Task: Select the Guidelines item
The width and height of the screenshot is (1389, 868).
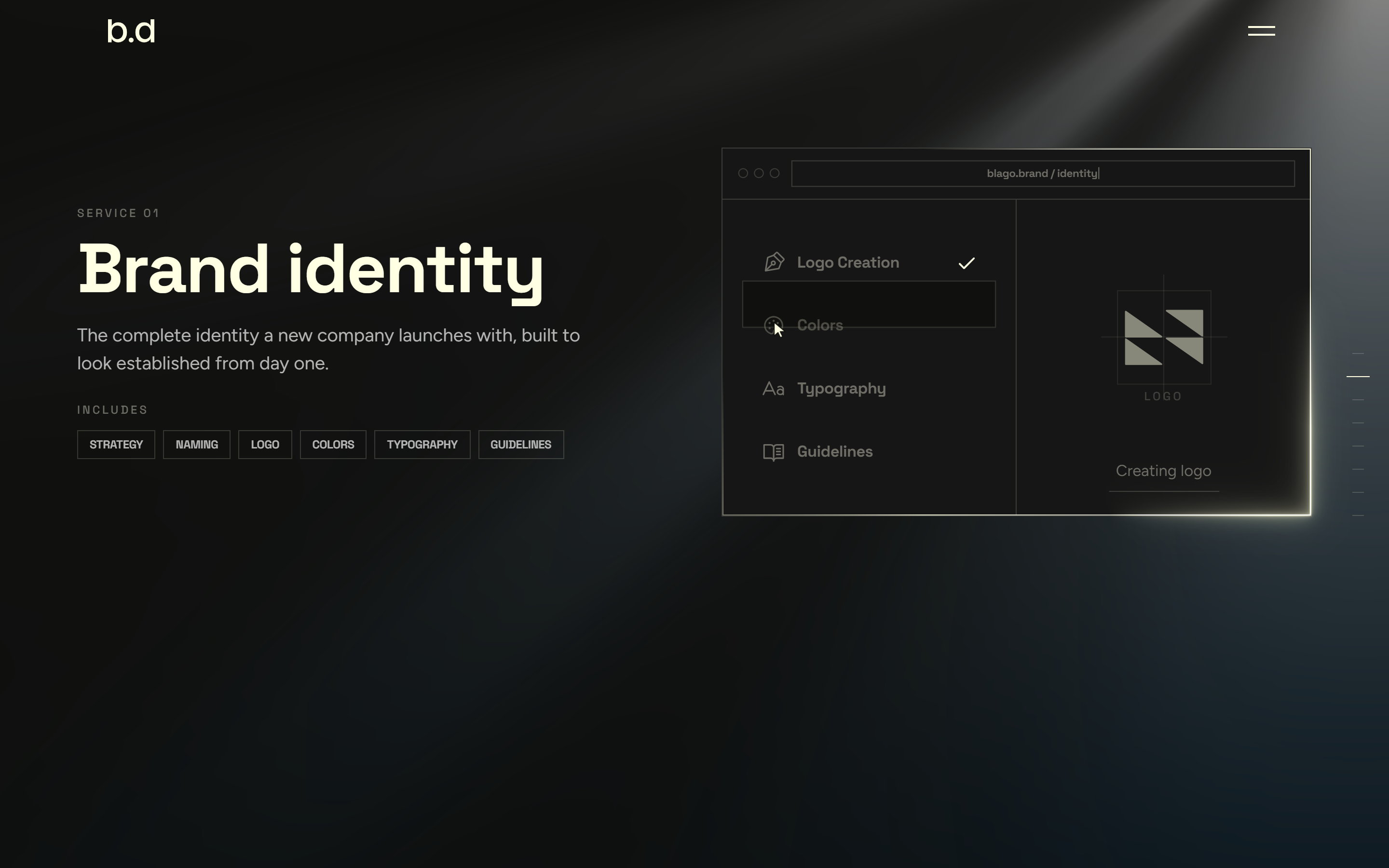Action: (x=869, y=452)
